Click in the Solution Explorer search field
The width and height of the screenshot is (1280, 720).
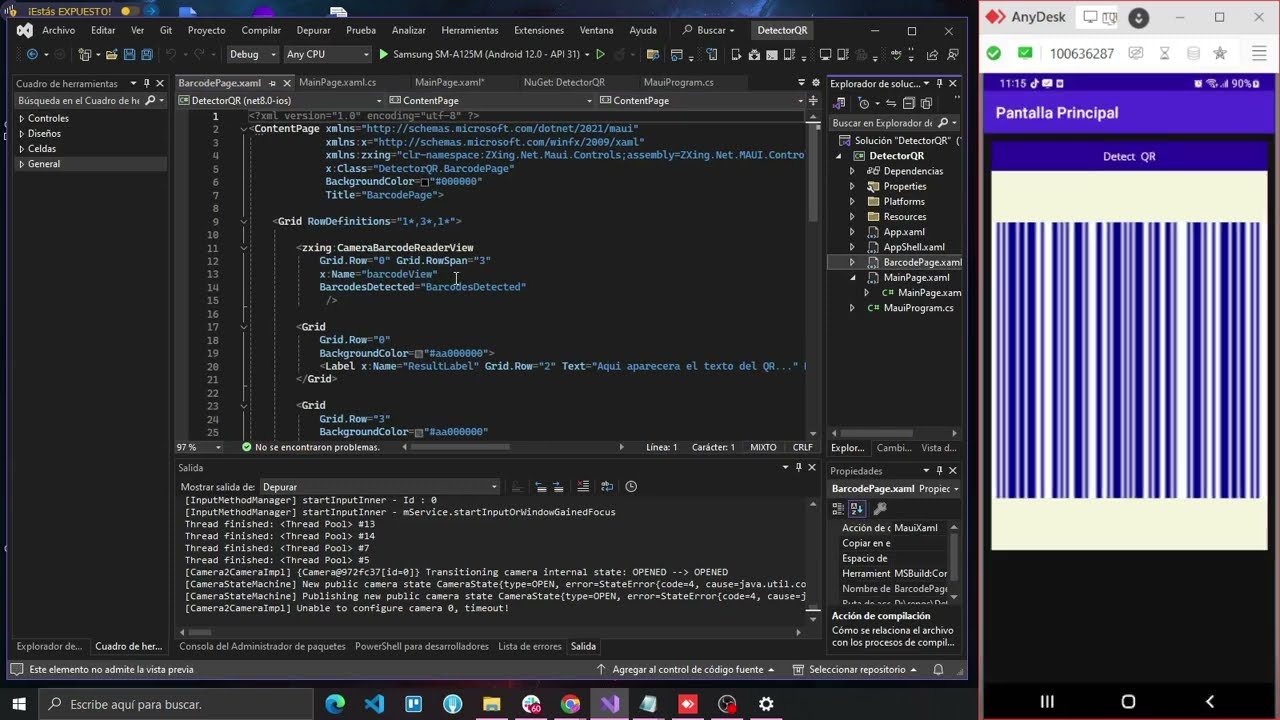pyautogui.click(x=885, y=123)
